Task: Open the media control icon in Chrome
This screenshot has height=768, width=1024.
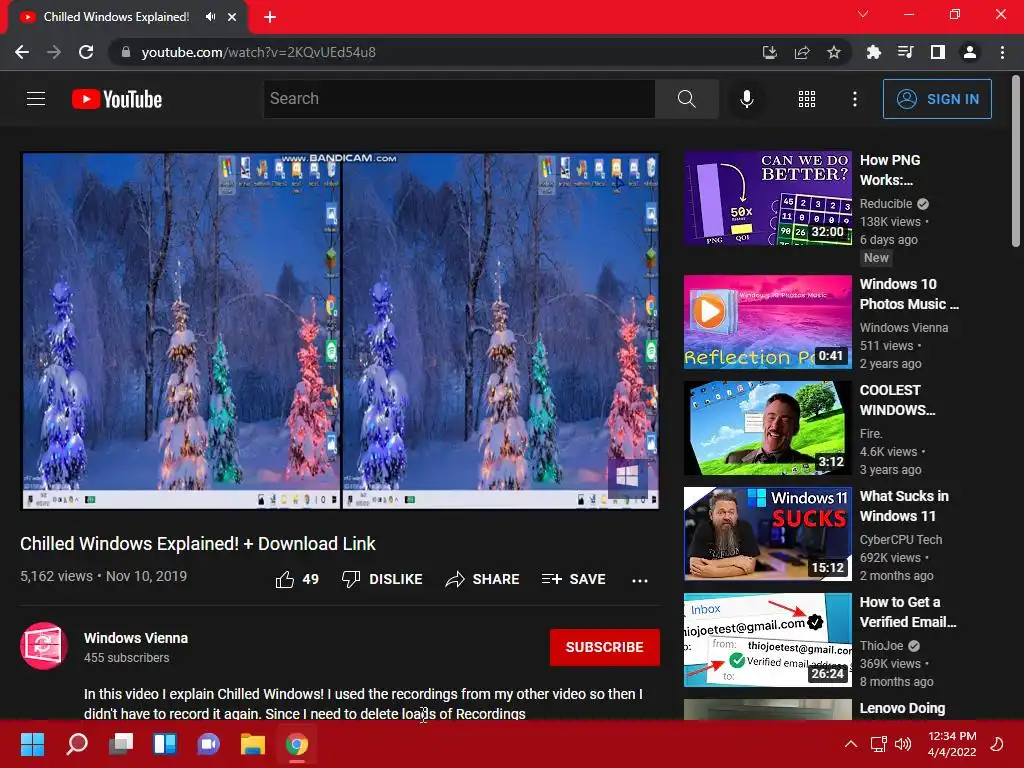Action: 905,52
